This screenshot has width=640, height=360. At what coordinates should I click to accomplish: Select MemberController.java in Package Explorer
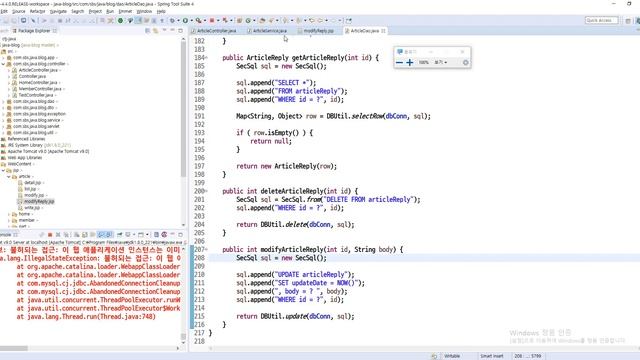click(40, 89)
